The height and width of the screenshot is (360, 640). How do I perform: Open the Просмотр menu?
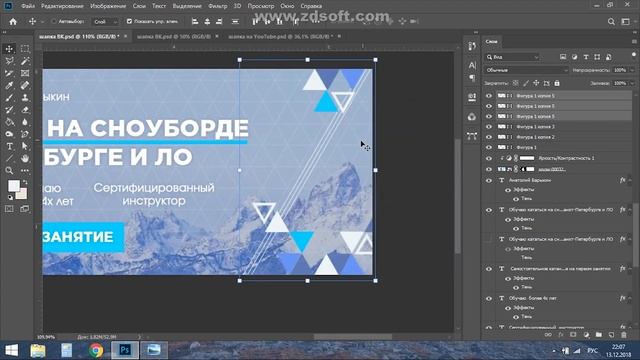(261, 6)
